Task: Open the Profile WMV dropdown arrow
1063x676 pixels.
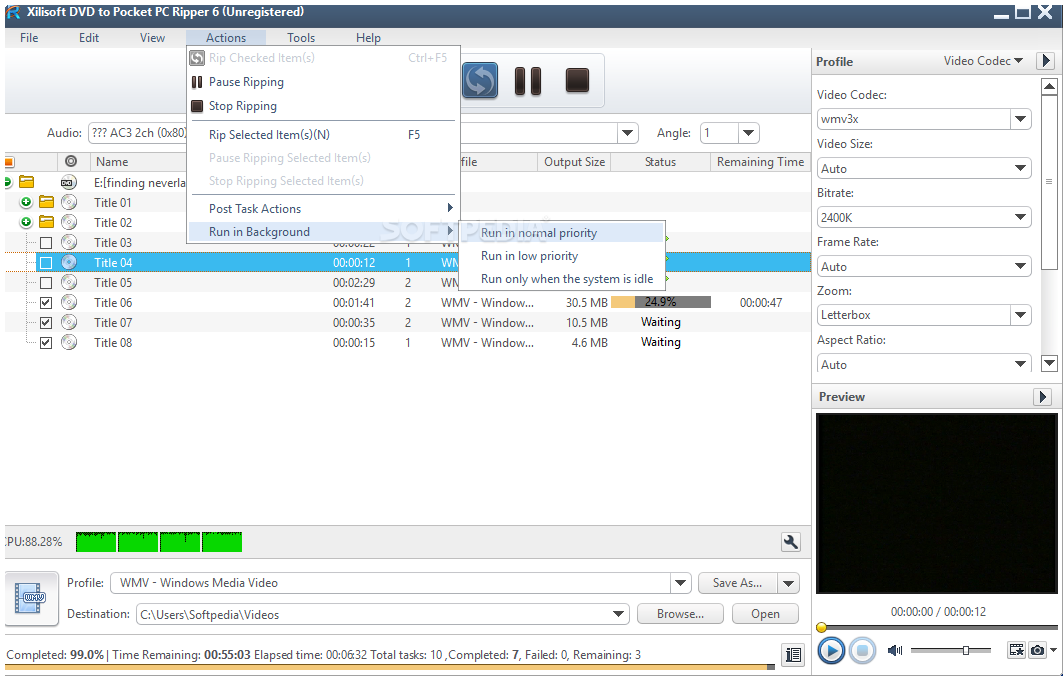Action: point(680,583)
